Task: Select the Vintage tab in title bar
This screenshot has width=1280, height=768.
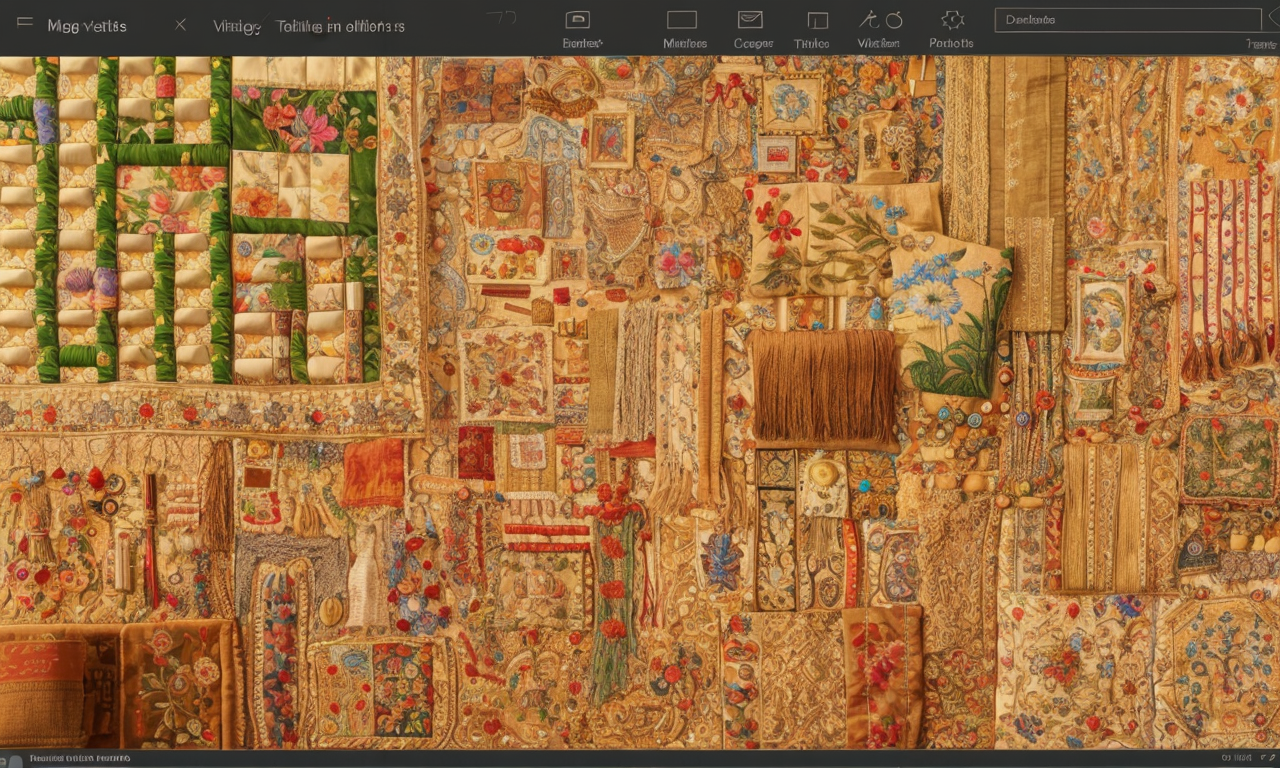Action: point(237,26)
